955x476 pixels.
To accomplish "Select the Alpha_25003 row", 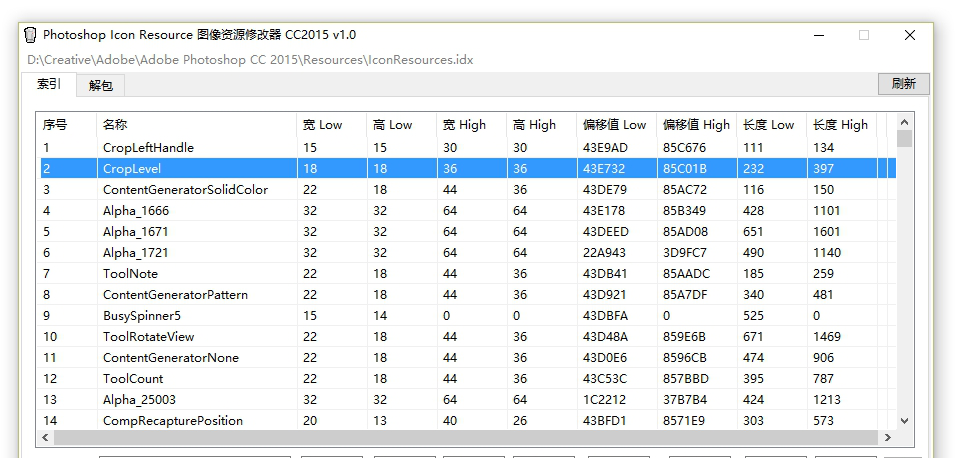I will (468, 399).
